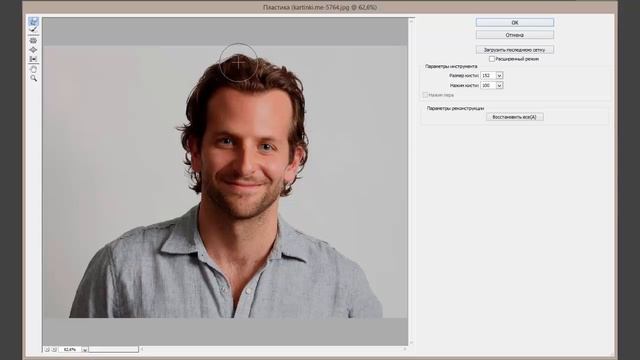This screenshot has height=360, width=640.
Task: Select the Zoom magnifier tool
Action: (33, 78)
